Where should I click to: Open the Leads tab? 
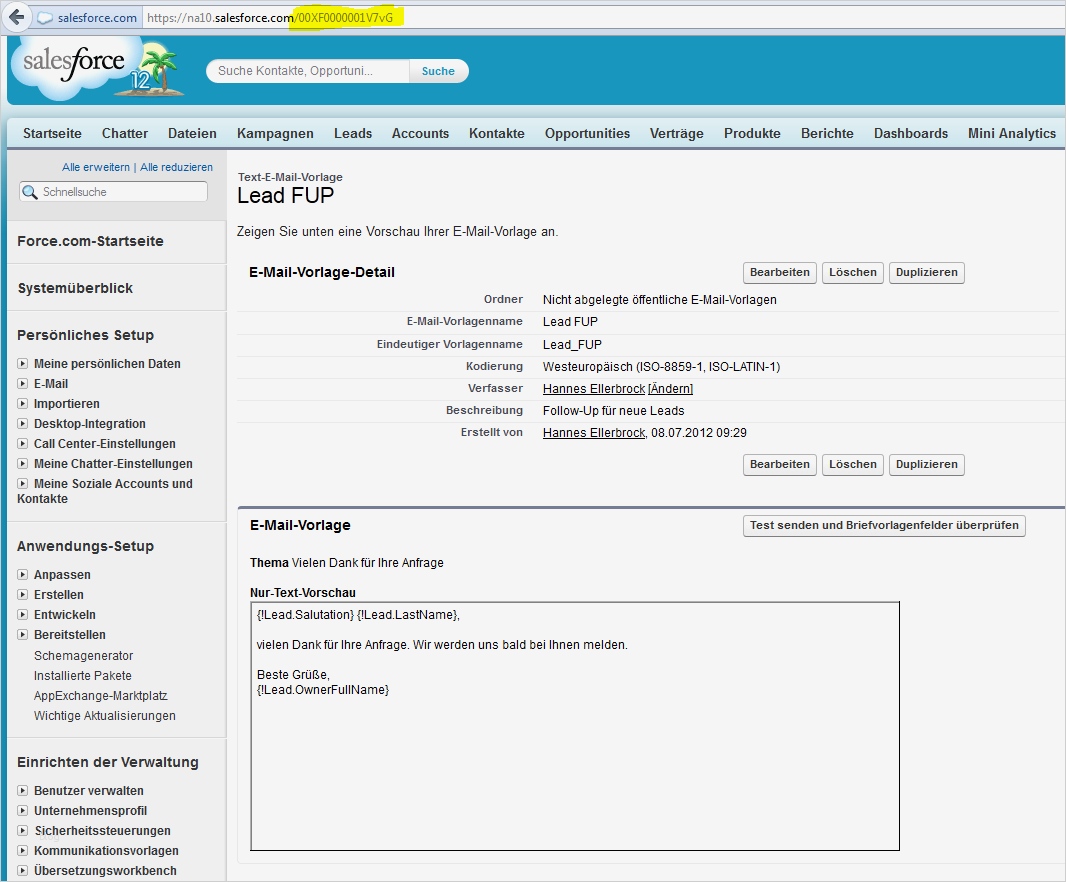[353, 133]
